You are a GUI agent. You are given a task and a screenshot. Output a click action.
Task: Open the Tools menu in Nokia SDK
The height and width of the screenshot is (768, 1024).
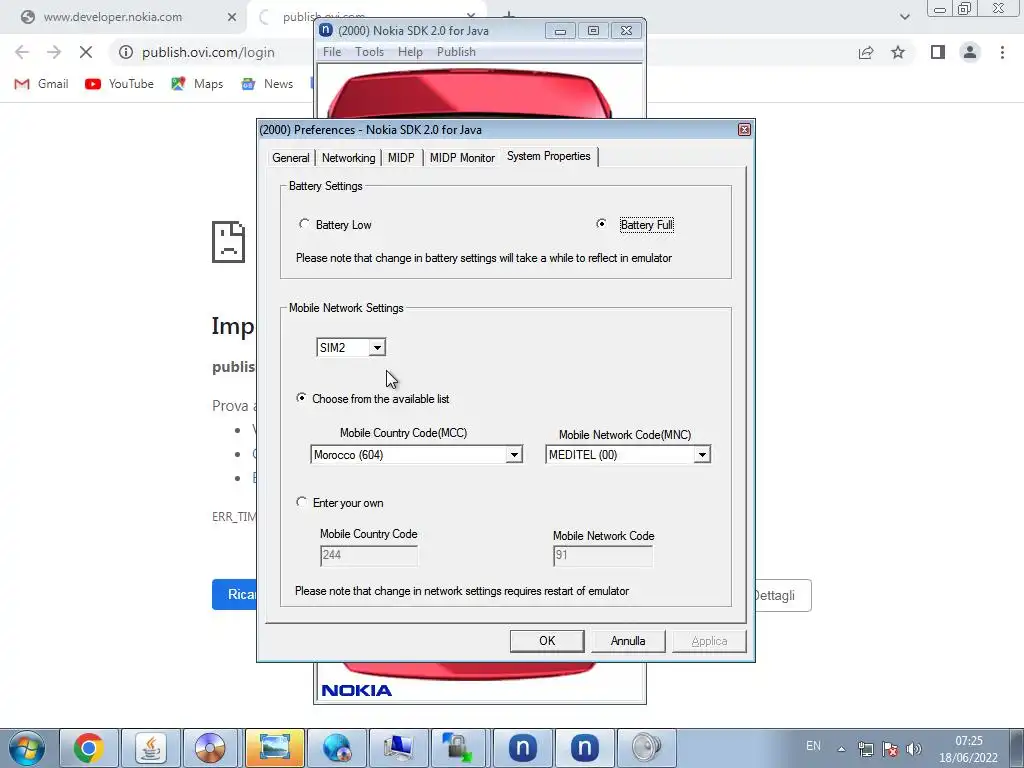[369, 52]
